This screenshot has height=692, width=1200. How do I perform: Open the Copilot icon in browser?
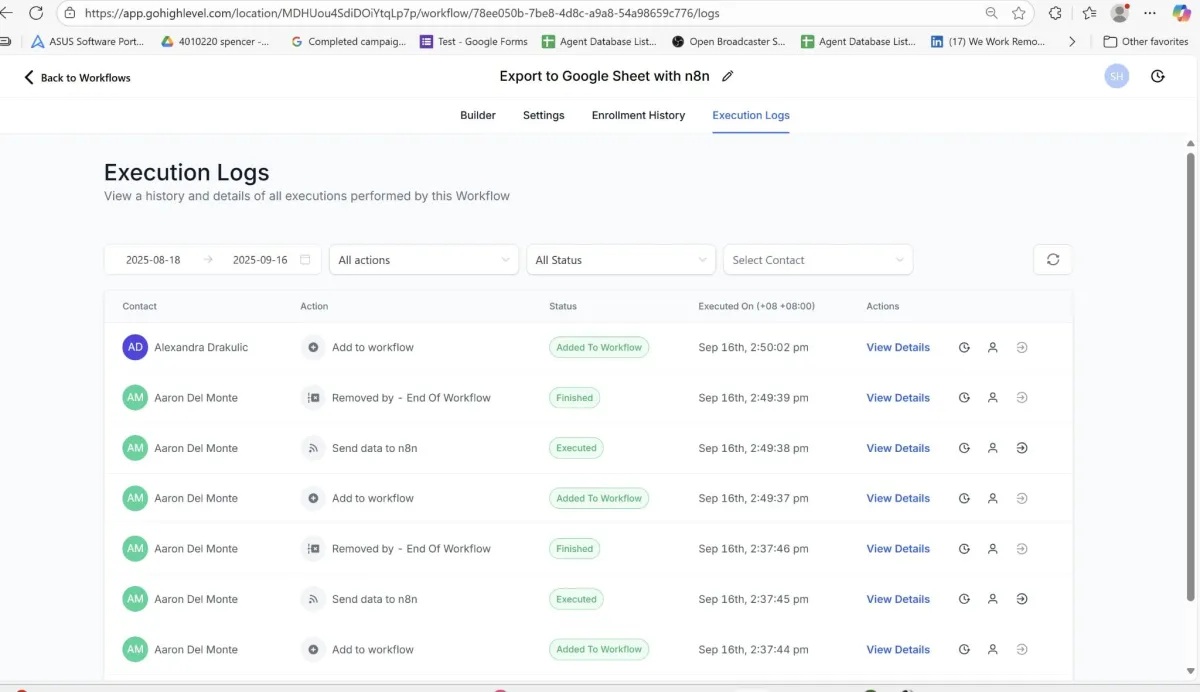pyautogui.click(x=1182, y=13)
